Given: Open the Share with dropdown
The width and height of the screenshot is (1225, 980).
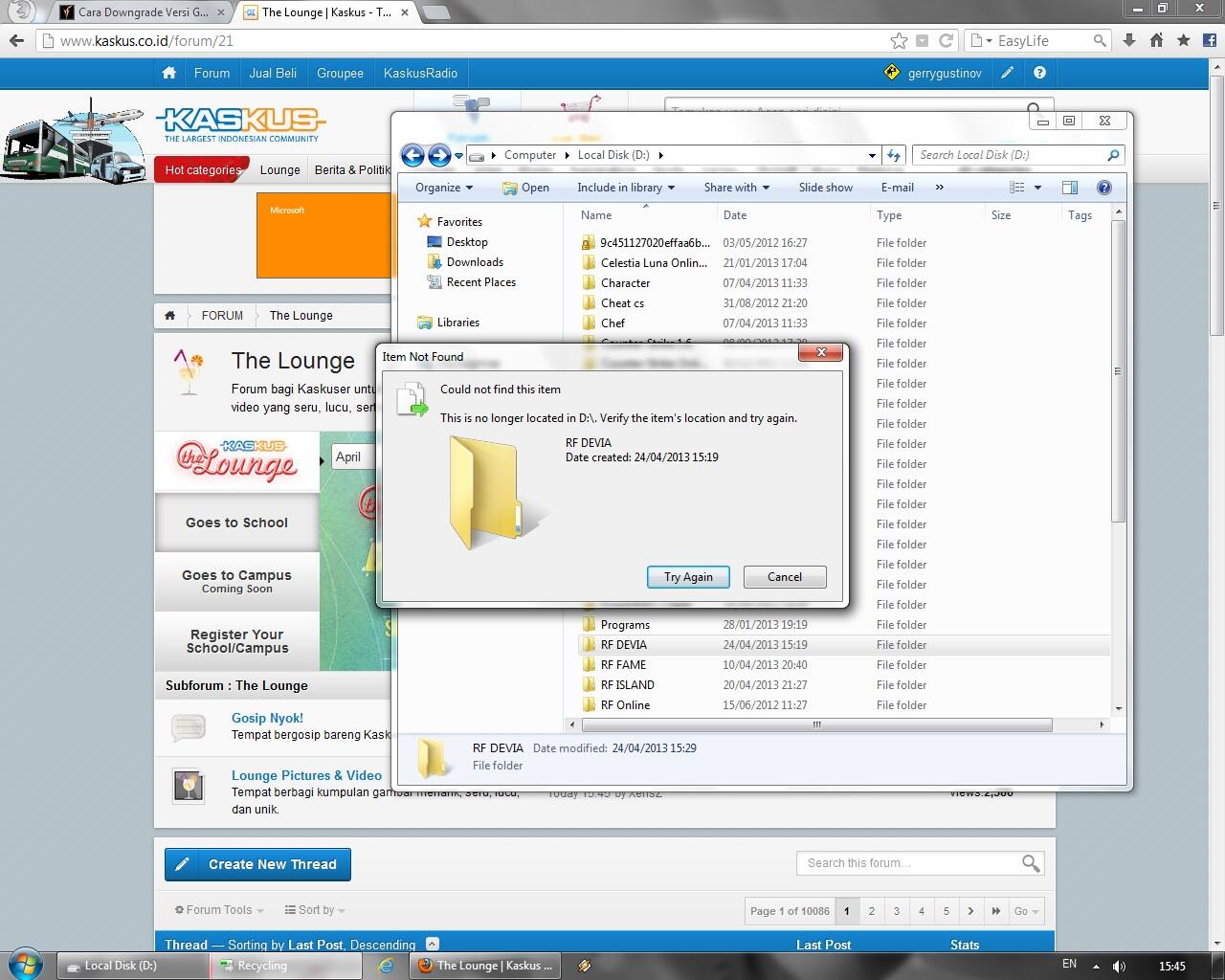Looking at the screenshot, I should (737, 188).
